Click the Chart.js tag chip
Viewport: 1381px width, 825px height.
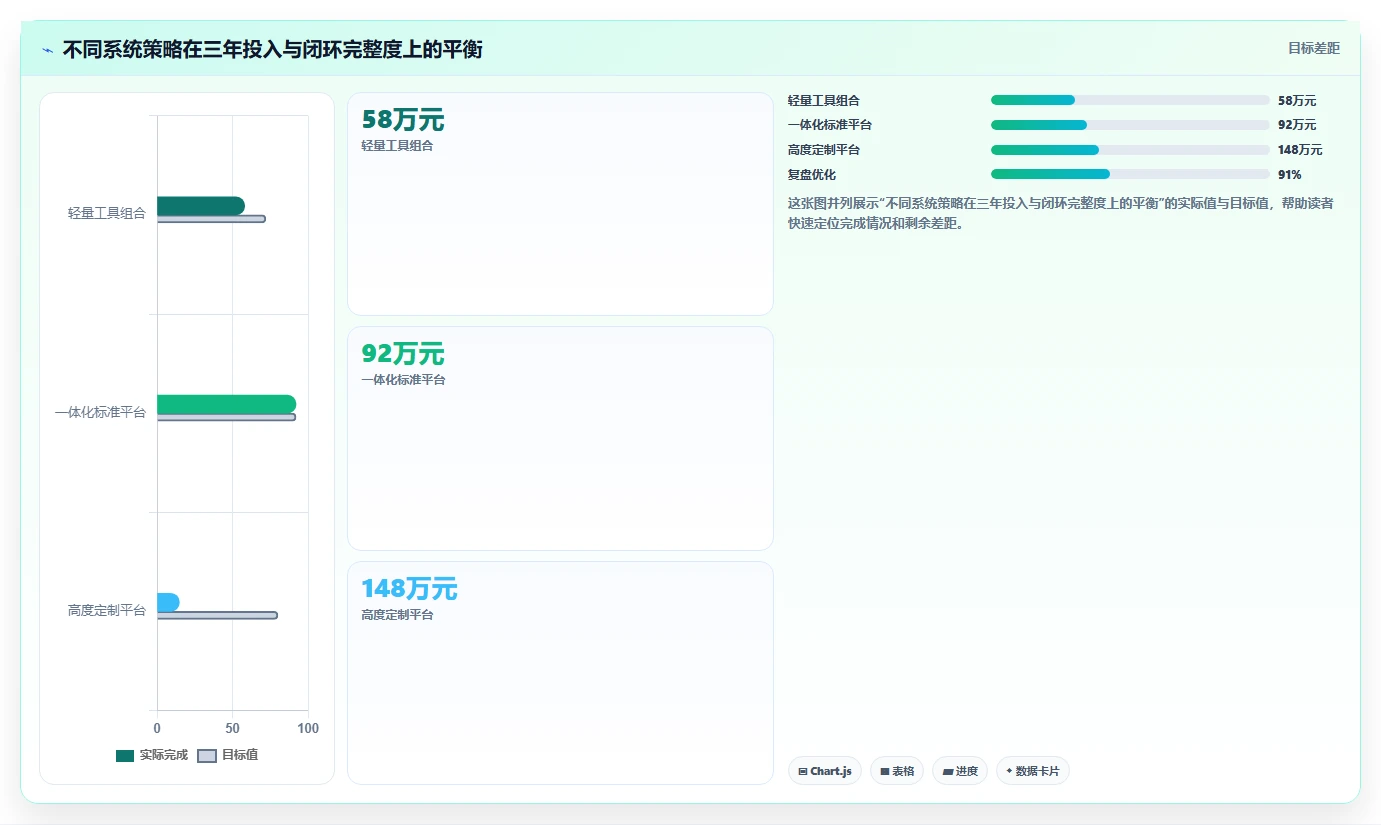coord(825,771)
